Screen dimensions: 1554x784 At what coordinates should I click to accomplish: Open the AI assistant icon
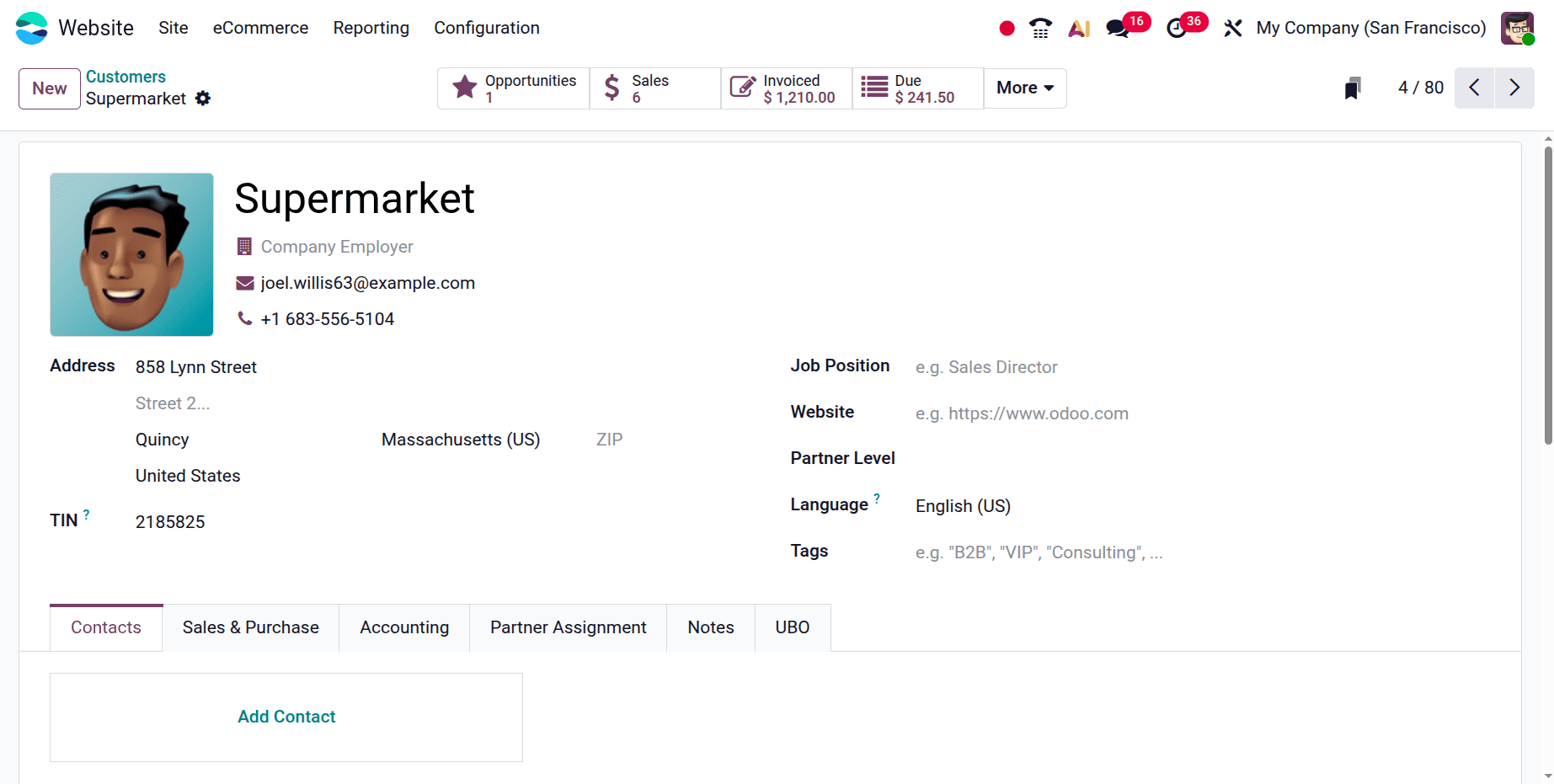tap(1079, 29)
